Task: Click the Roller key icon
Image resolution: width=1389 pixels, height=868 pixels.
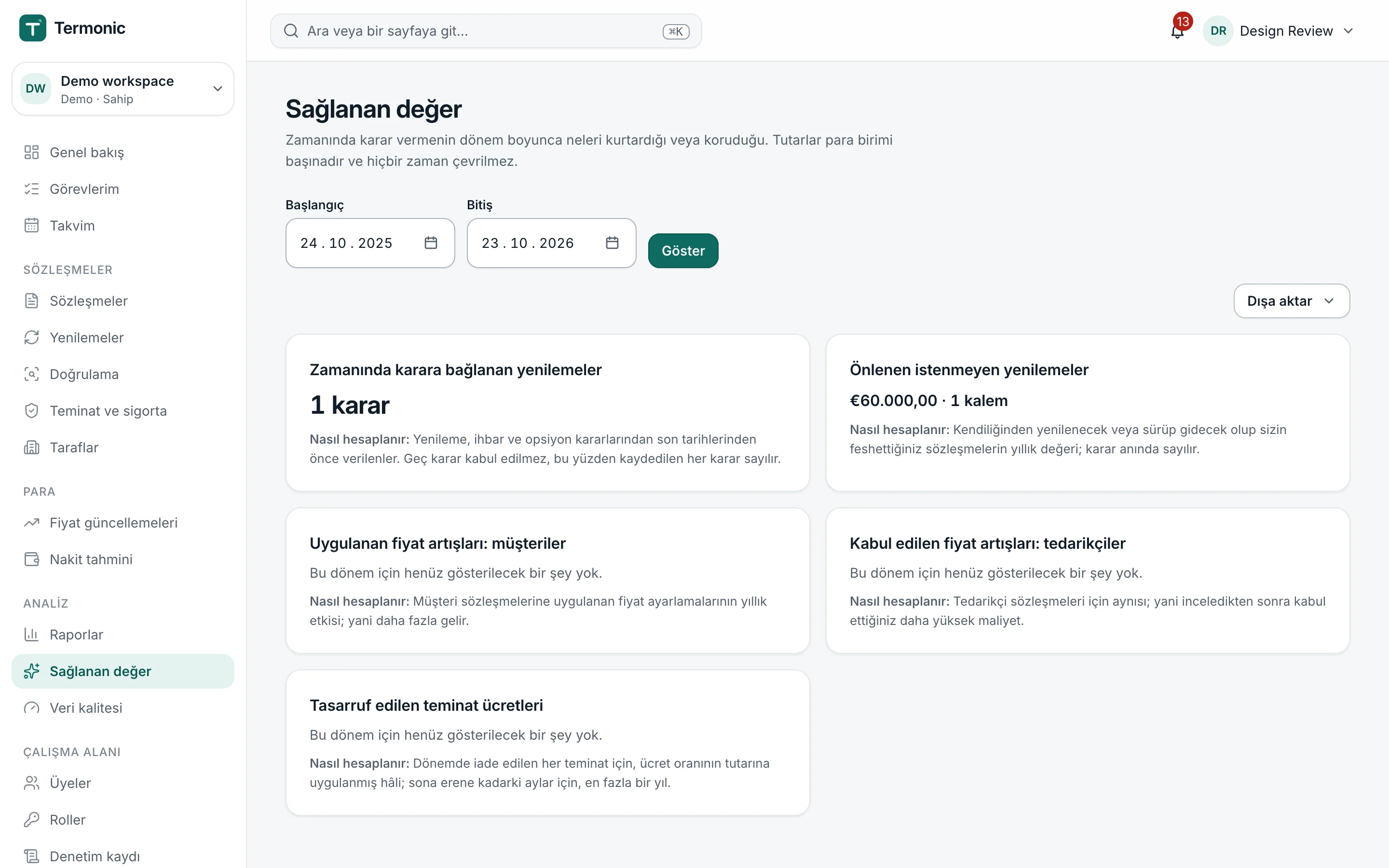Action: click(31, 820)
